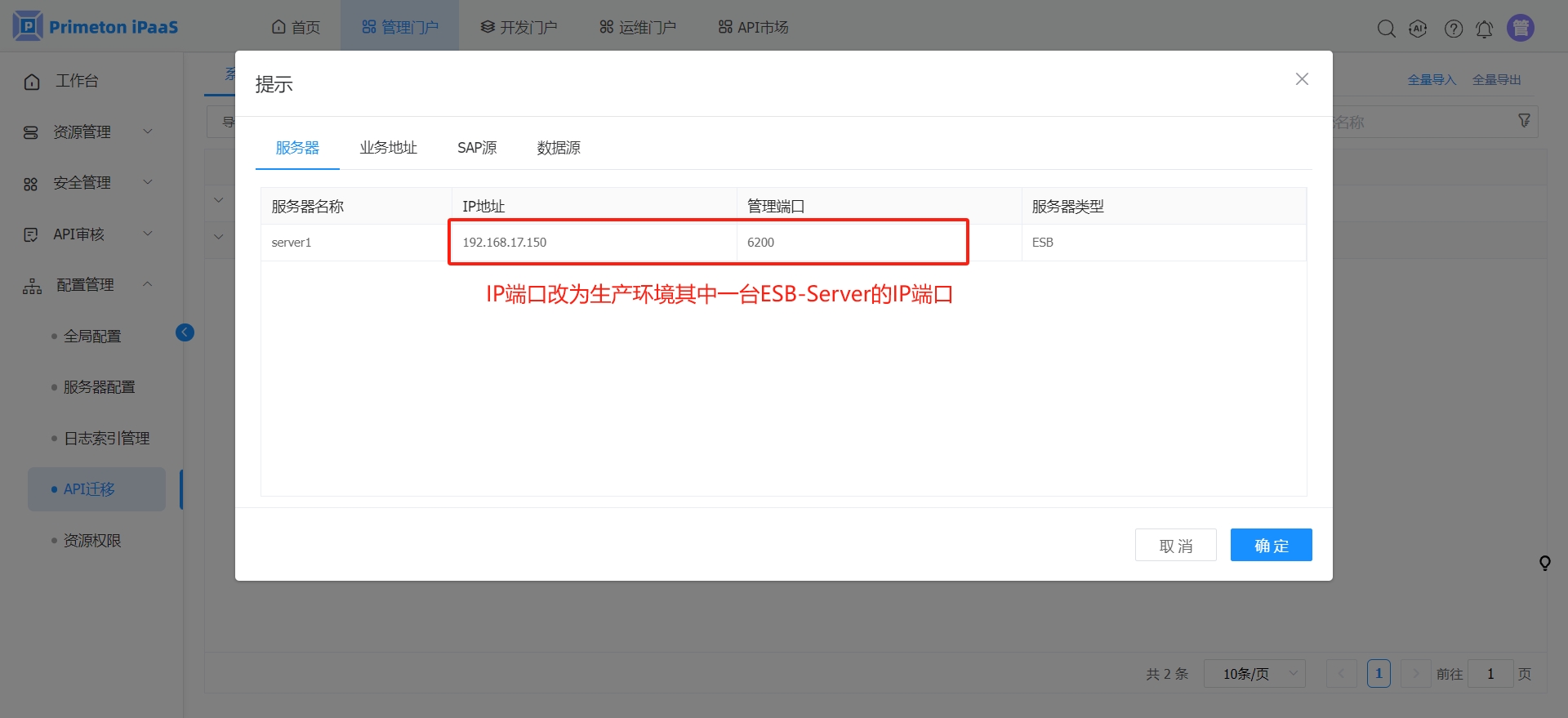
Task: Click the lightbulb tips icon
Action: coord(1544,563)
